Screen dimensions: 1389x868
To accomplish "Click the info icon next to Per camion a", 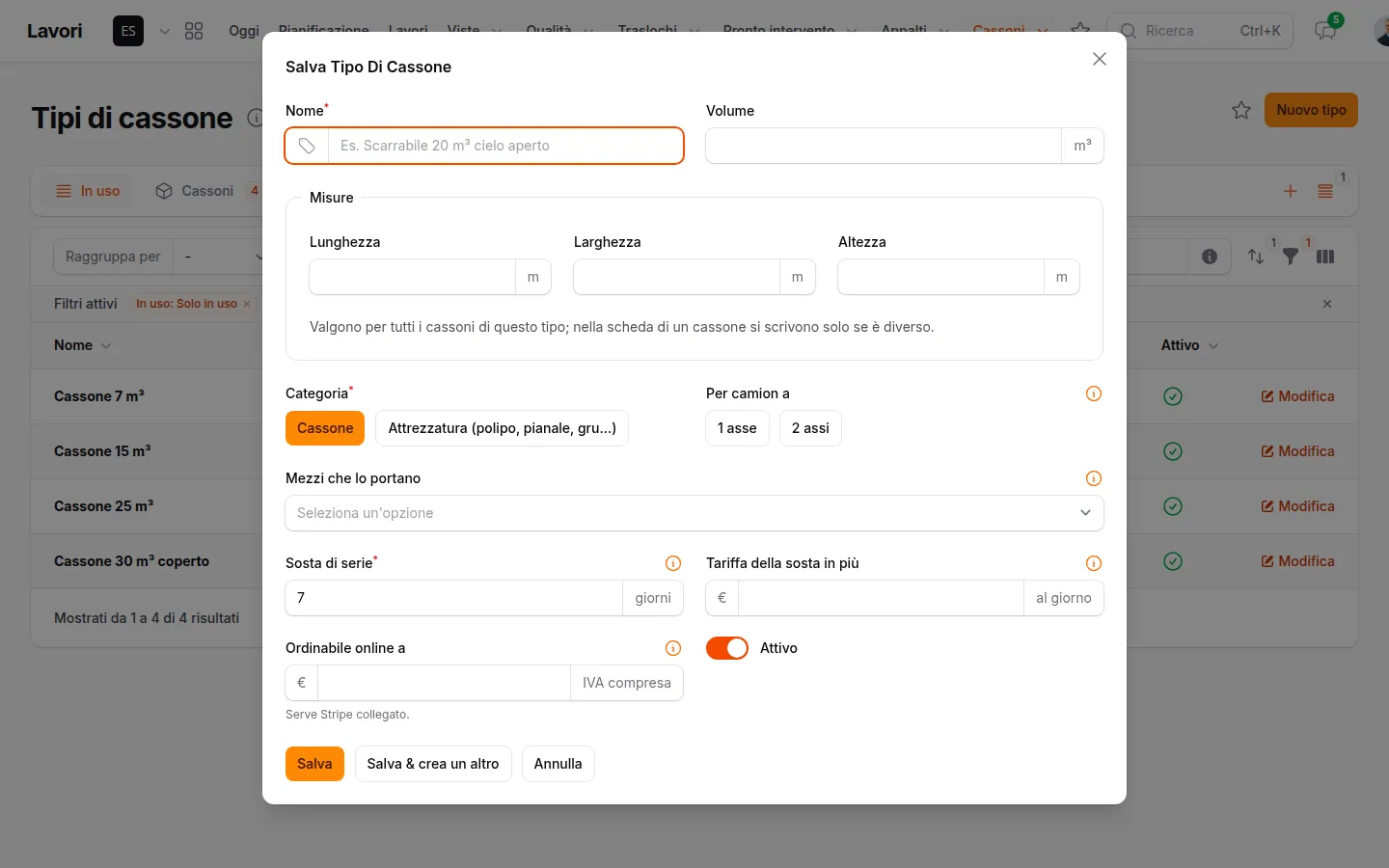I will point(1094,393).
